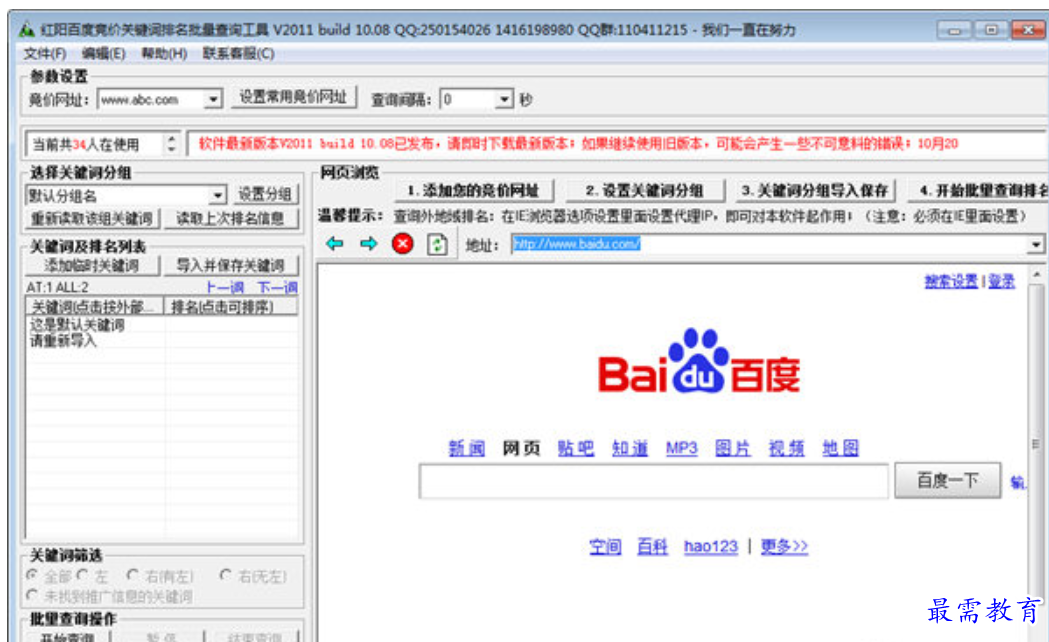1049x642 pixels.
Task: Open the 联系客服(C) menu
Action: point(239,54)
